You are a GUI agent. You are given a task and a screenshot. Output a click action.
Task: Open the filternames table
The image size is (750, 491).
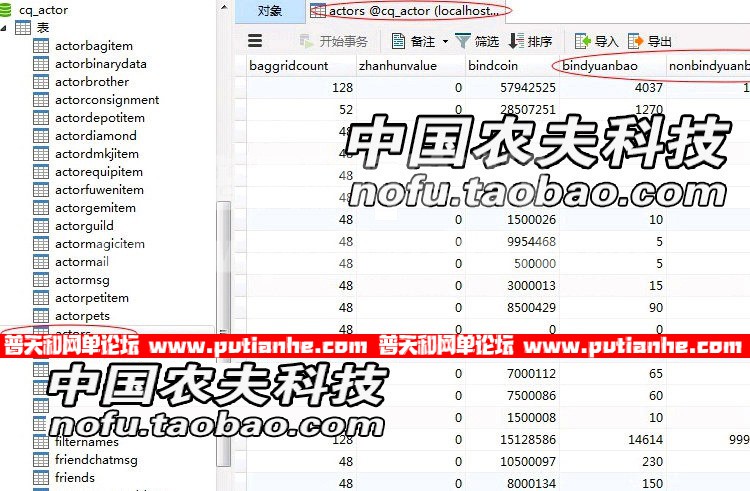pyautogui.click(x=87, y=442)
